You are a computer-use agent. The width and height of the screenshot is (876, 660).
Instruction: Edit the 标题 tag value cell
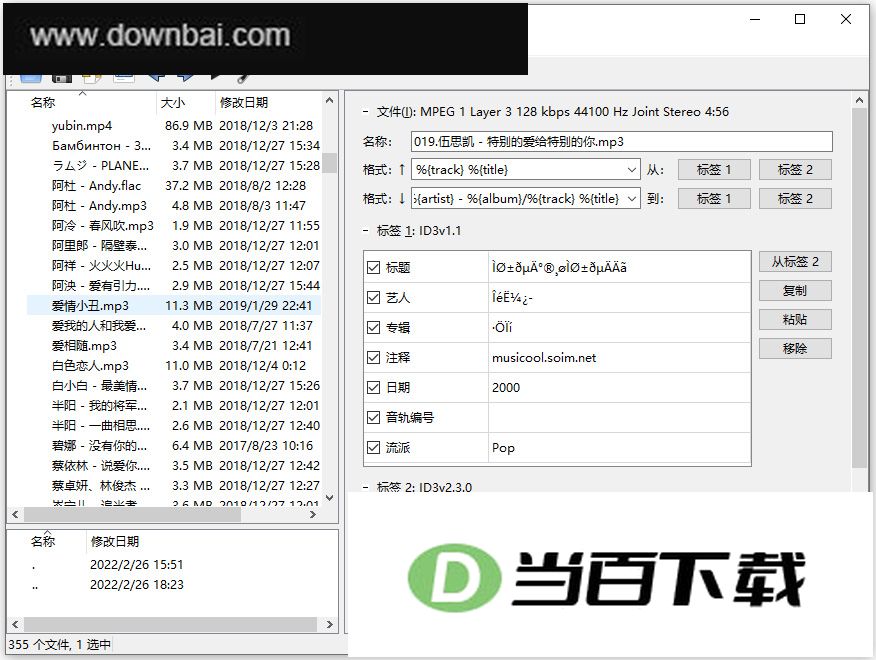[619, 268]
